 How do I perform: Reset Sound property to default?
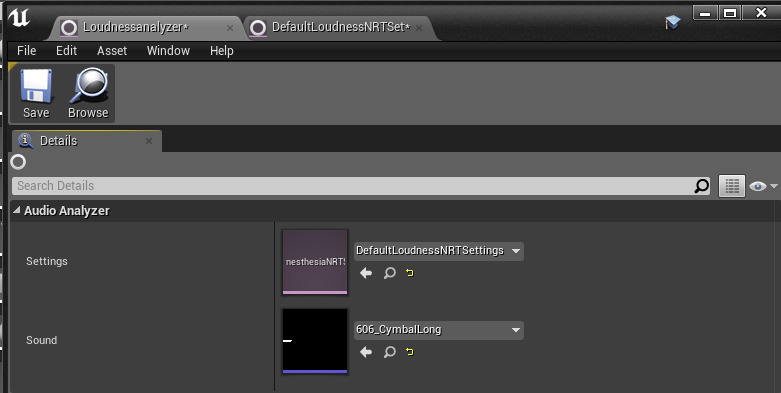pyautogui.click(x=409, y=352)
